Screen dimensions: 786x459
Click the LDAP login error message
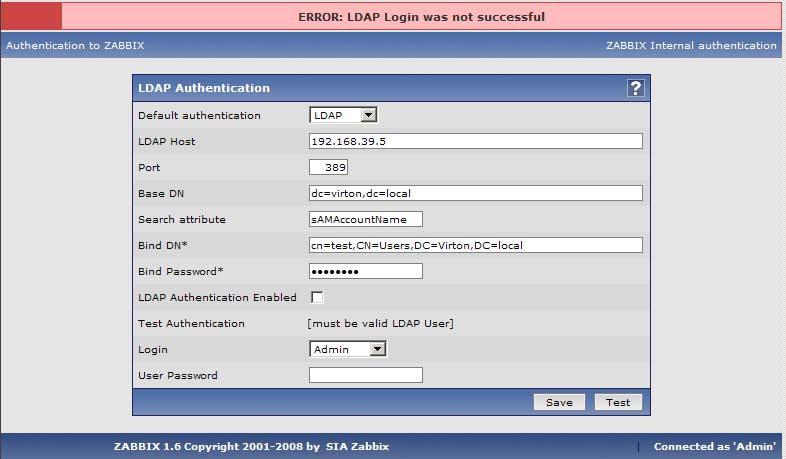tap(422, 17)
